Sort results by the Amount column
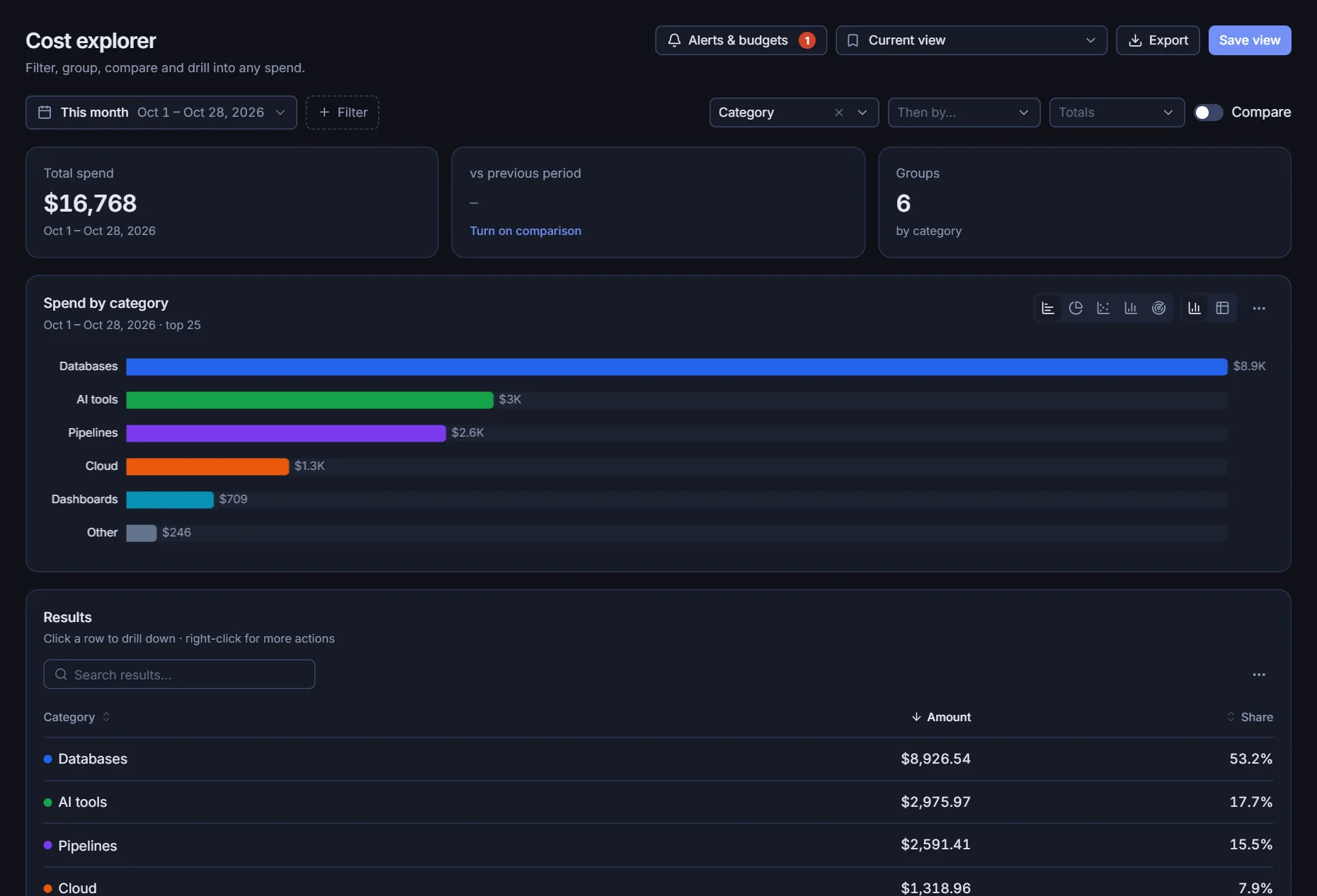The width and height of the screenshot is (1317, 896). point(941,717)
